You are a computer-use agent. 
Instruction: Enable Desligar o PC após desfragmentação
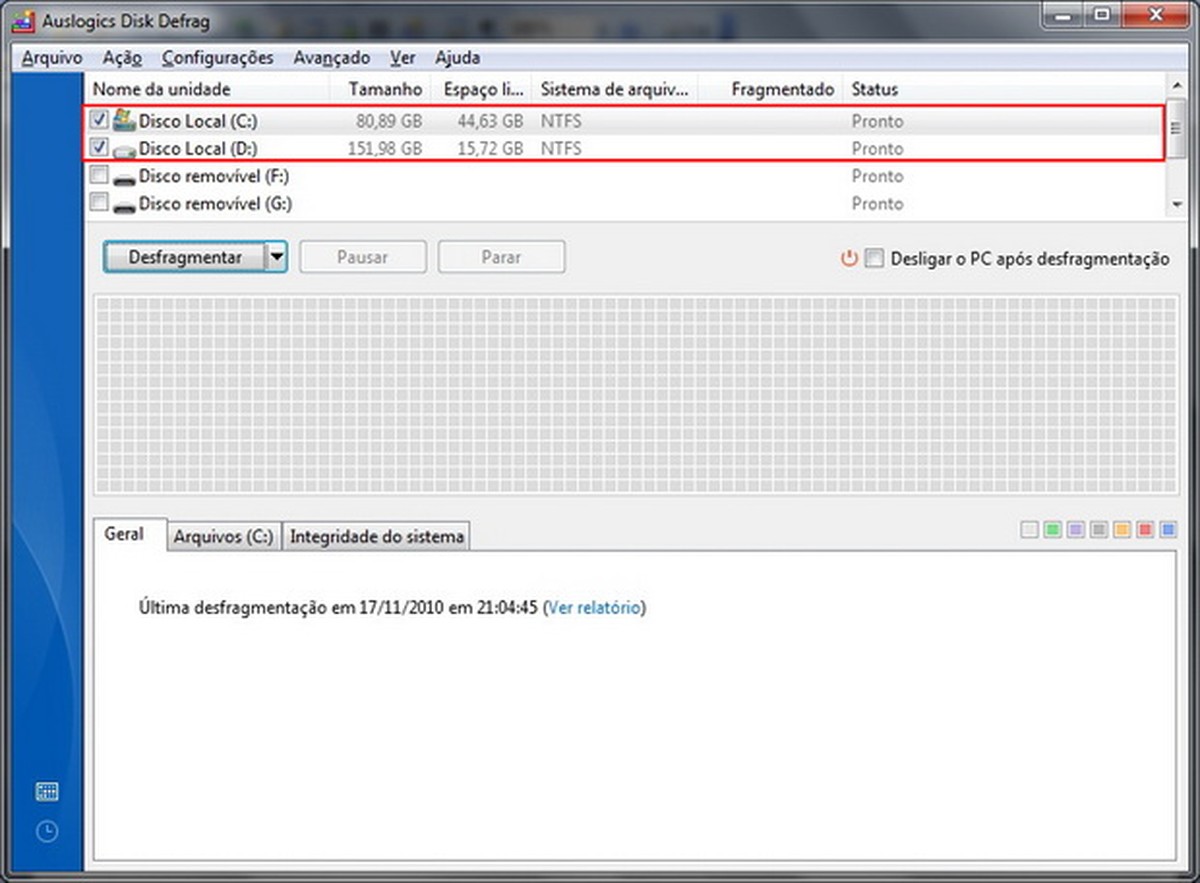tap(874, 259)
